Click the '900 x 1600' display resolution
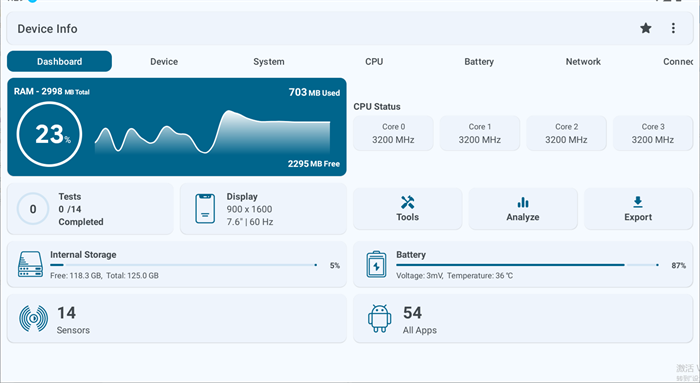700x383 pixels. (x=249, y=209)
